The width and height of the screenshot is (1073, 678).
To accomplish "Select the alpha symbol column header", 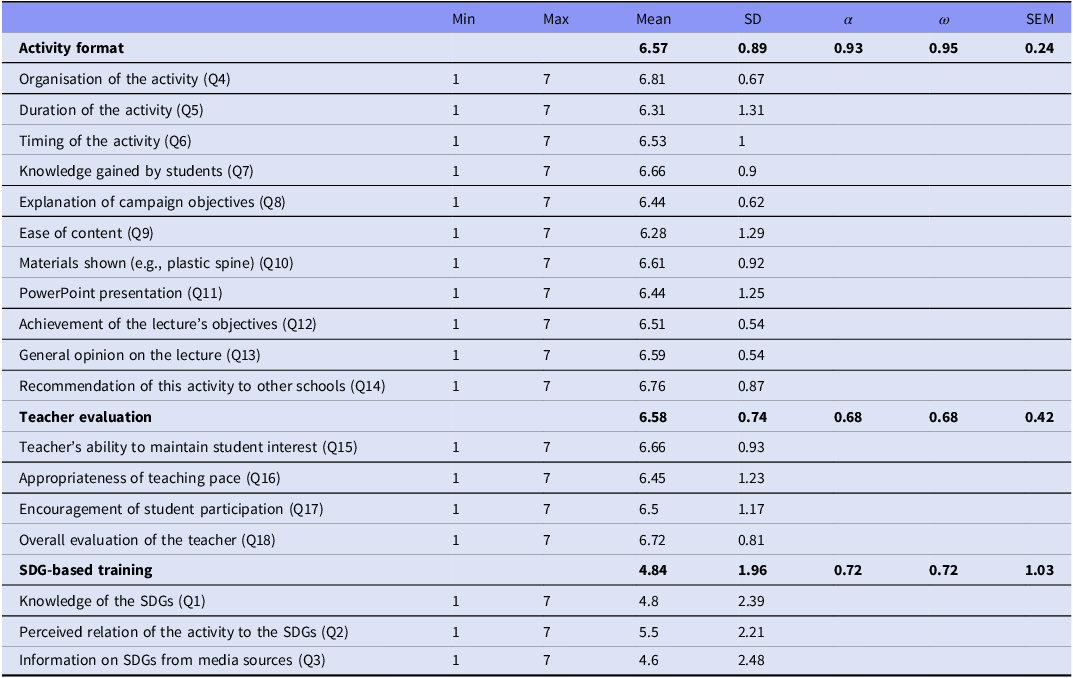I will pos(848,19).
